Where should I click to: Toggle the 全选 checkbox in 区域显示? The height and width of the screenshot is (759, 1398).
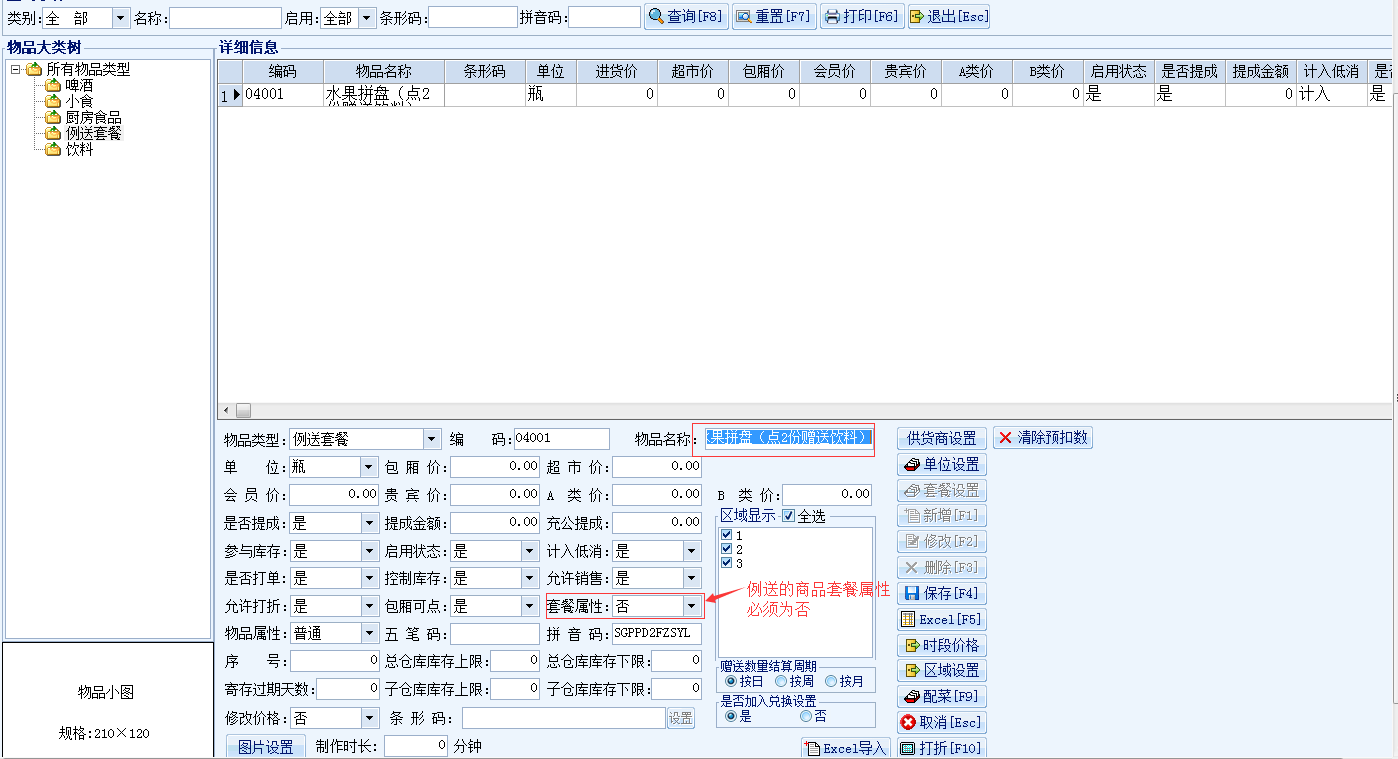tap(788, 516)
